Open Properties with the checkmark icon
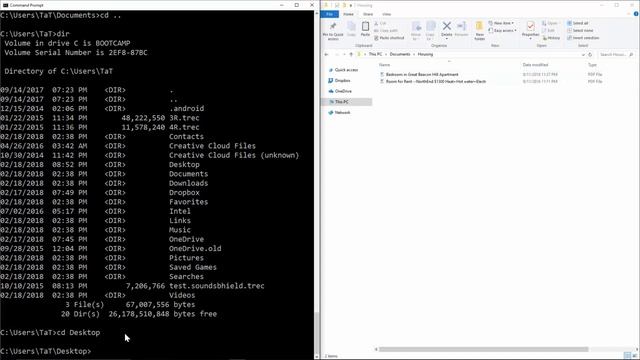 [x=530, y=27]
